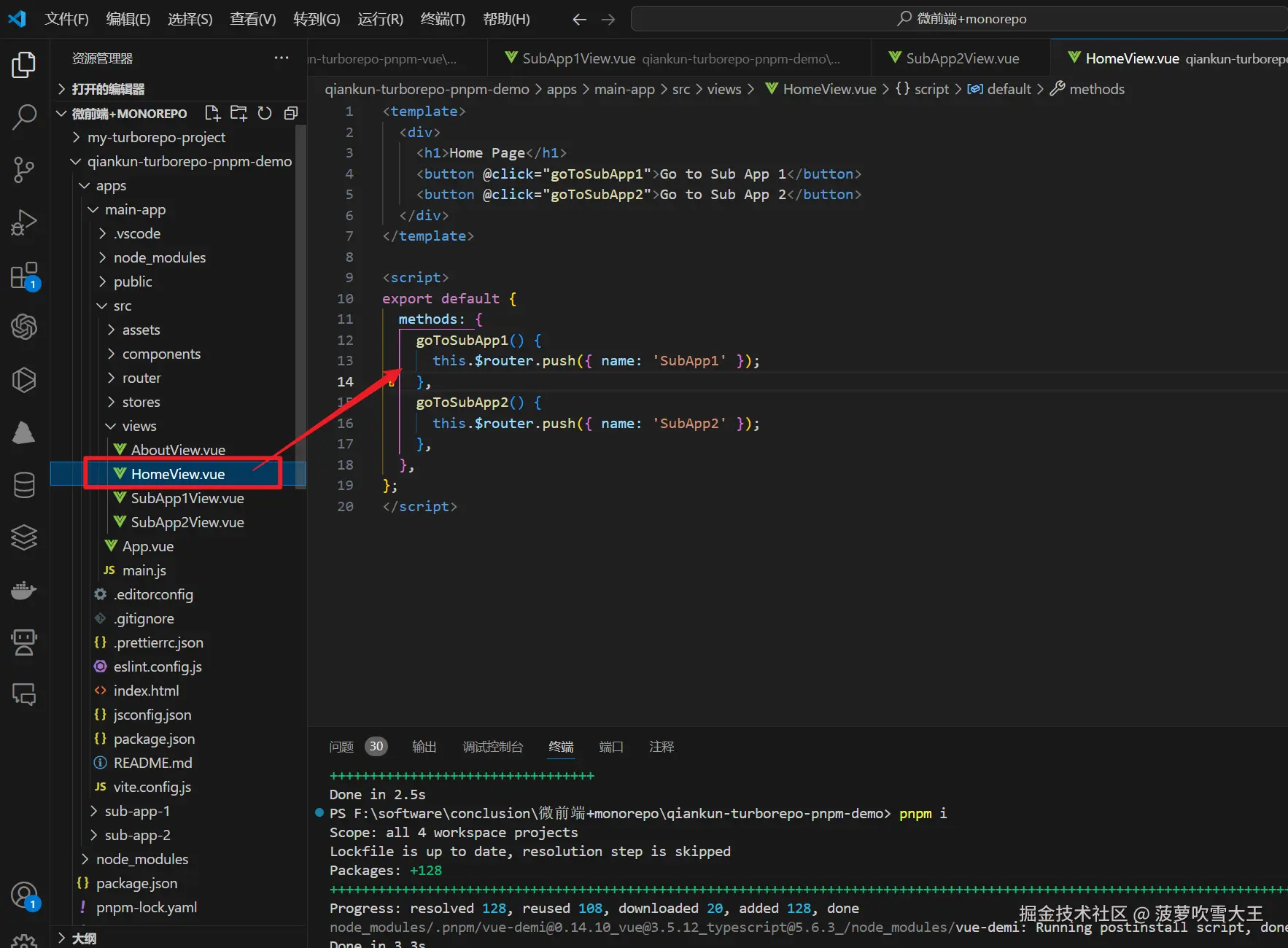Image resolution: width=1288 pixels, height=948 pixels.
Task: Expand the 打开的编辑器 section
Action: pos(107,89)
